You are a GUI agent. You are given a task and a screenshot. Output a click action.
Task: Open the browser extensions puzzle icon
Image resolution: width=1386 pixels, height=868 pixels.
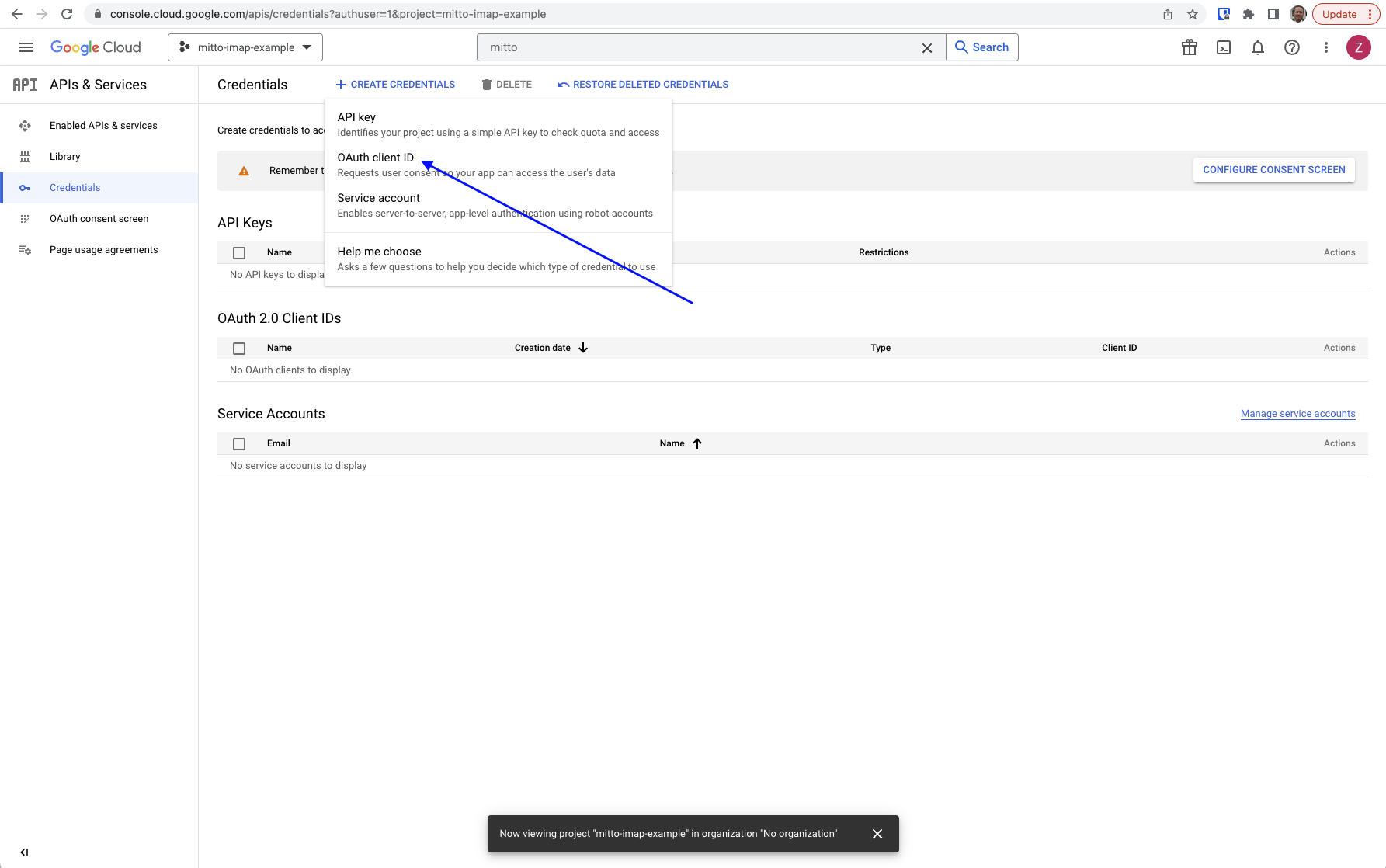tap(1249, 14)
